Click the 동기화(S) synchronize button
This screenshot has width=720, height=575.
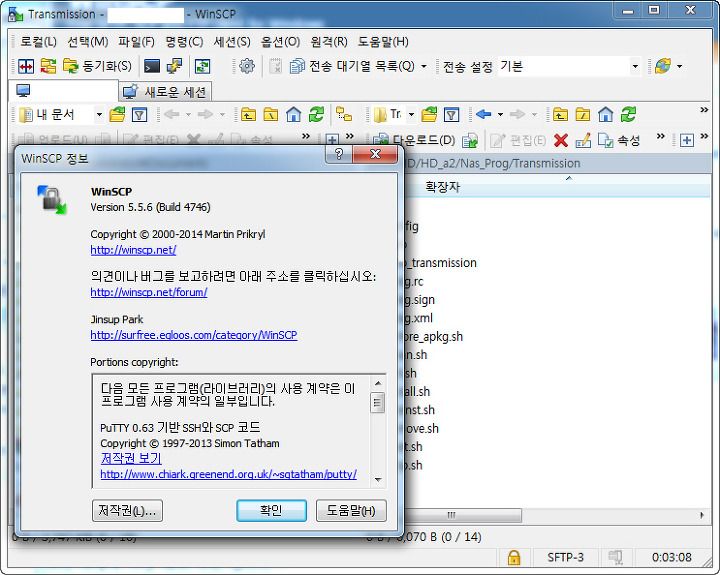[97, 67]
